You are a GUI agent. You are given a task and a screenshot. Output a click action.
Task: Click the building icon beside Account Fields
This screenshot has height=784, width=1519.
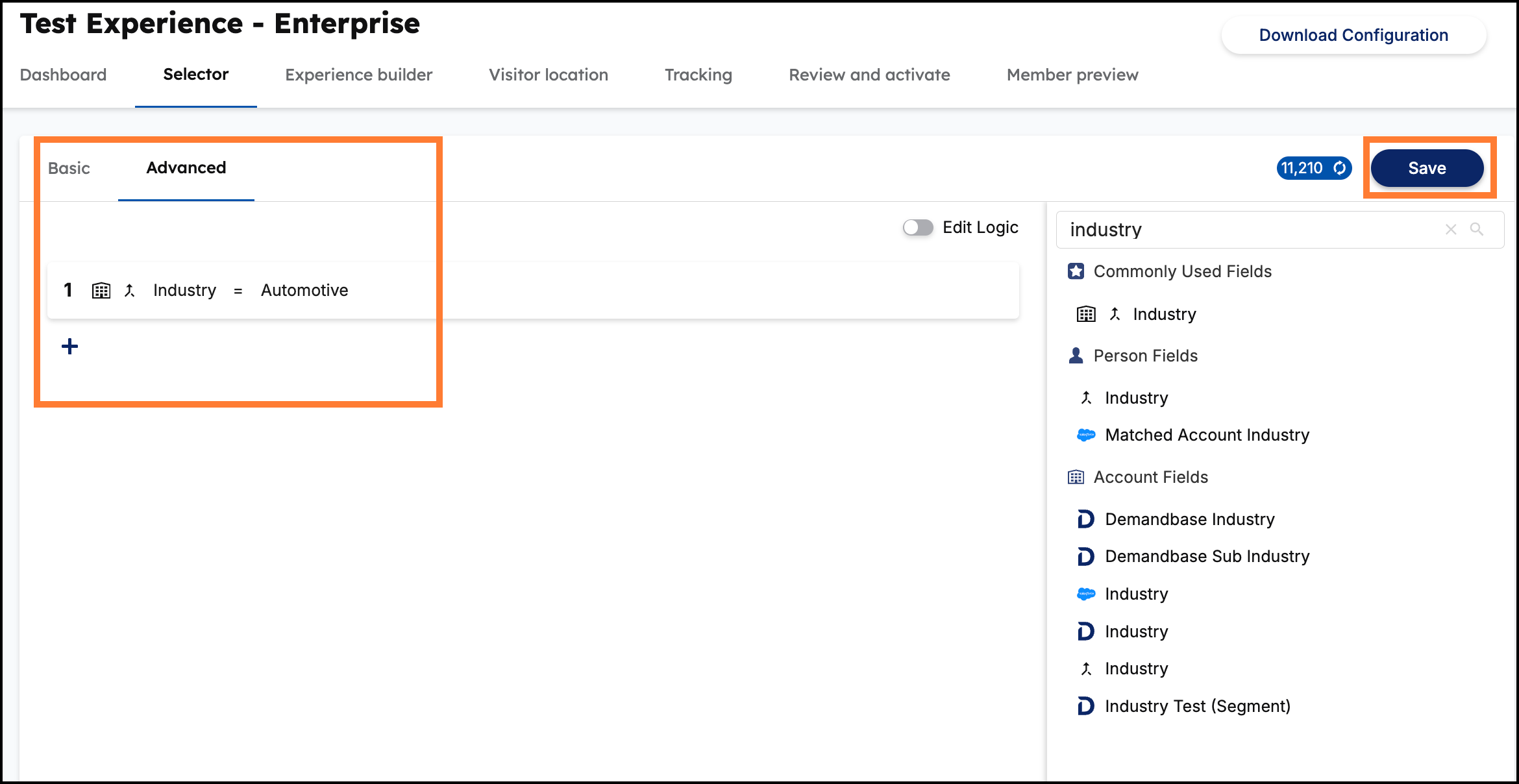point(1076,476)
